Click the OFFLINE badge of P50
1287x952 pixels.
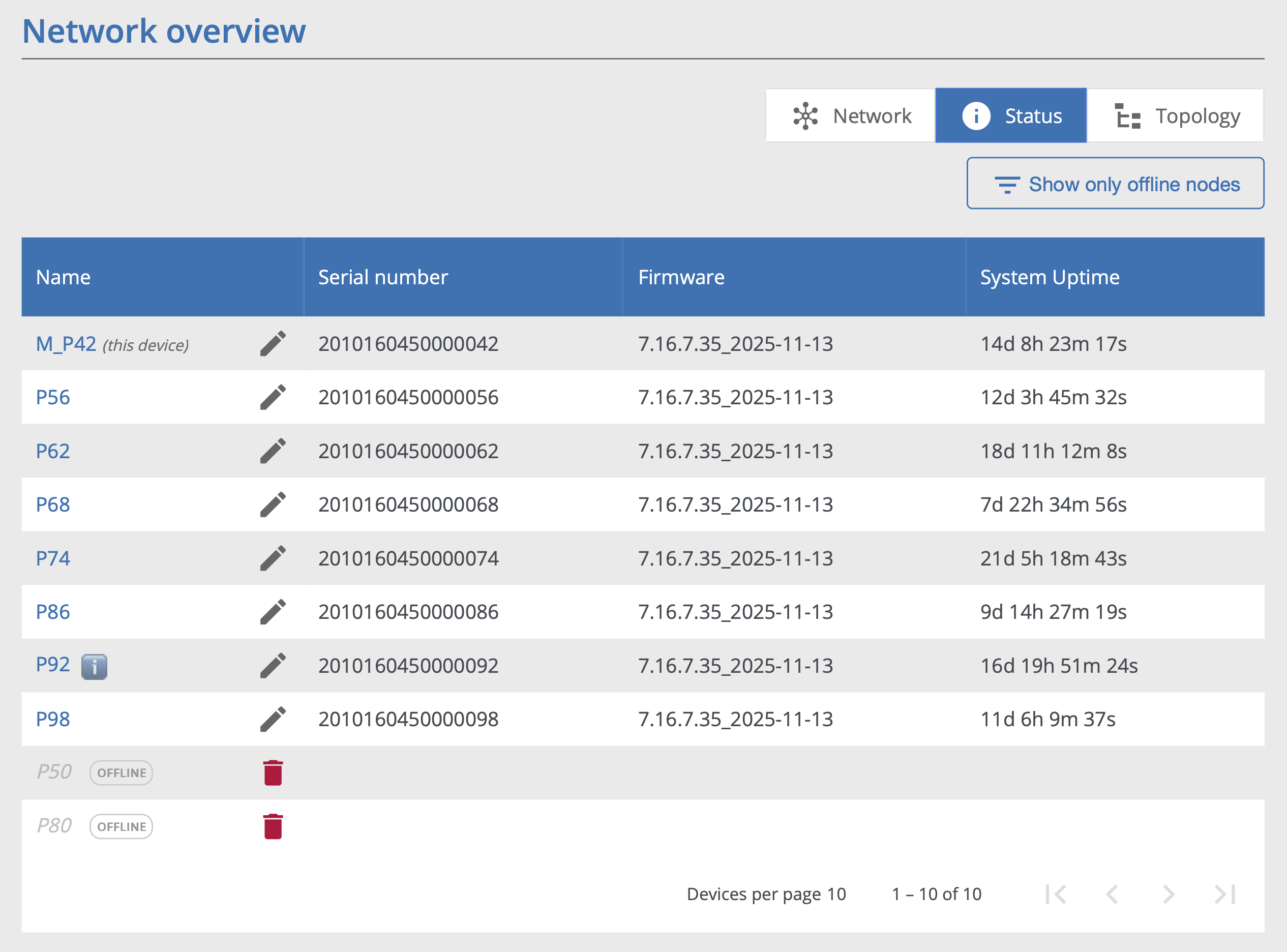pyautogui.click(x=122, y=773)
